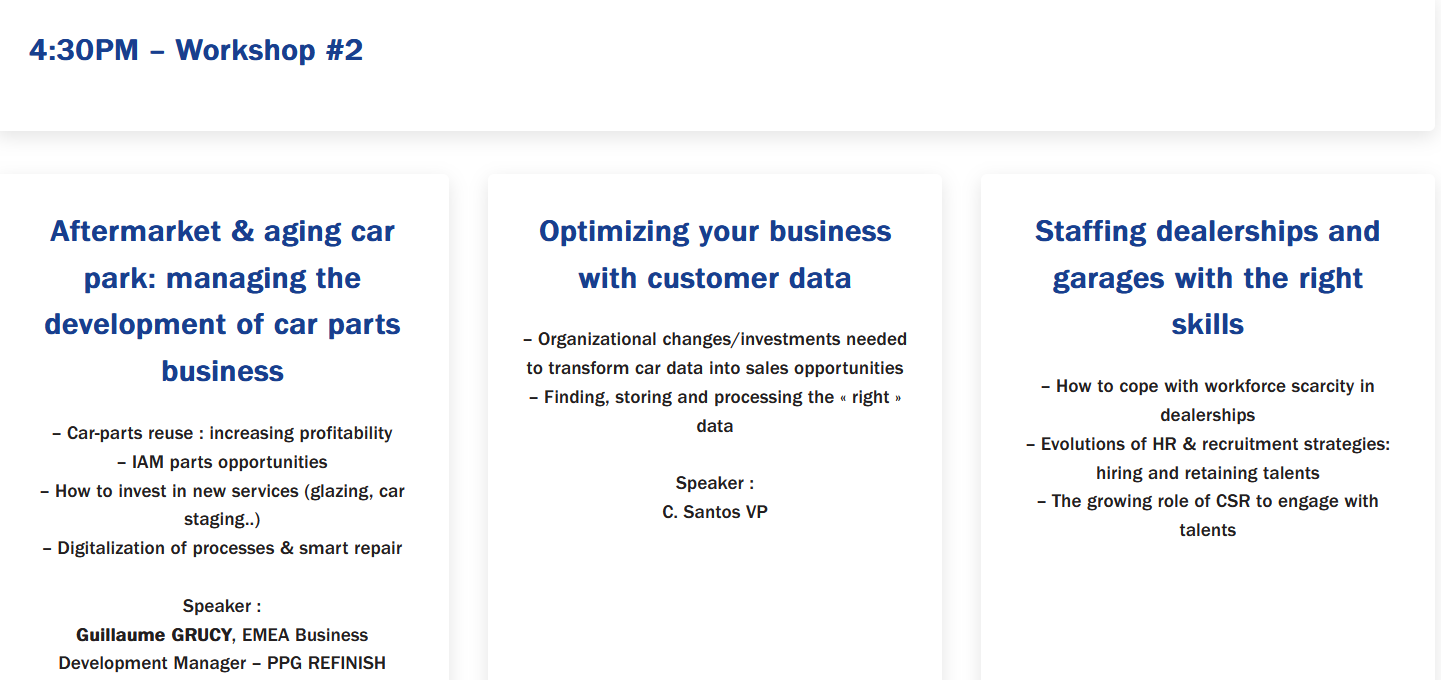
Task: Click the speaker name Guillaume GRUCY
Action: 152,635
